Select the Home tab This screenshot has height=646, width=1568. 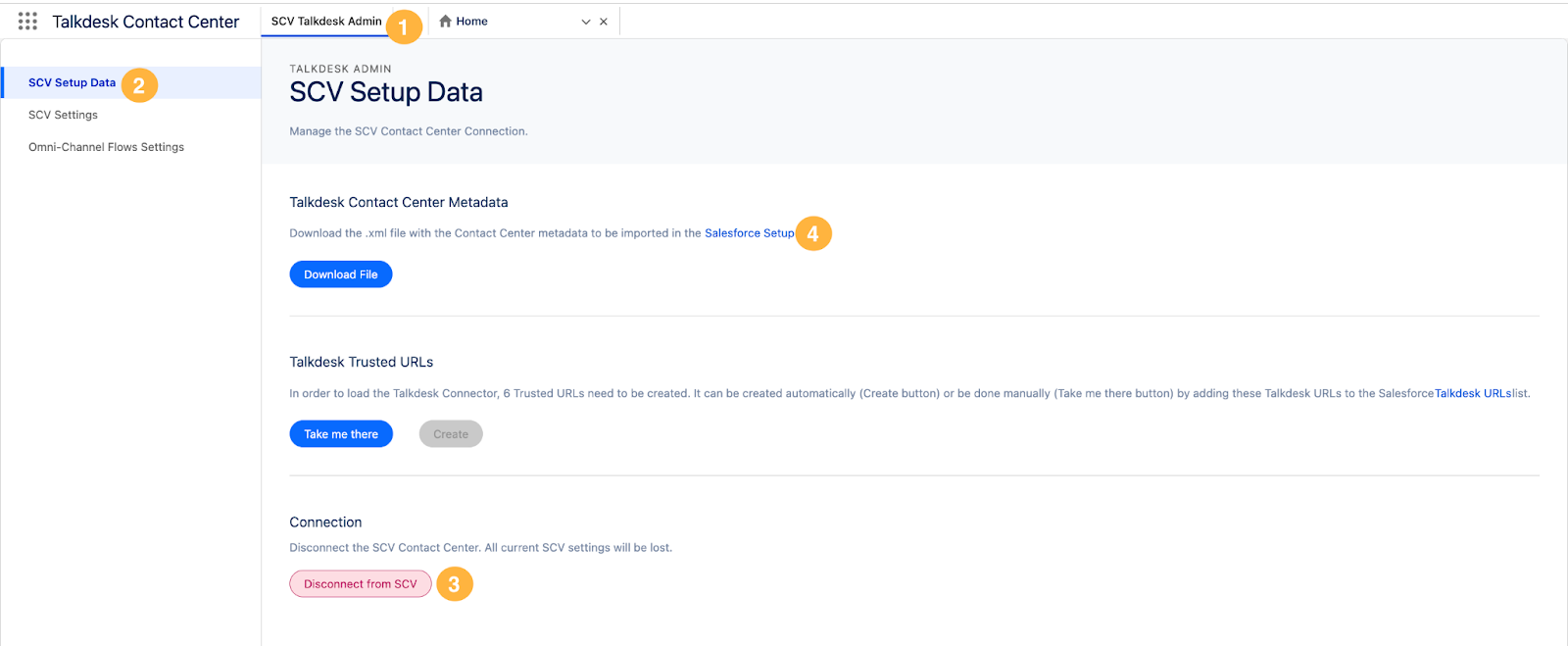(471, 21)
